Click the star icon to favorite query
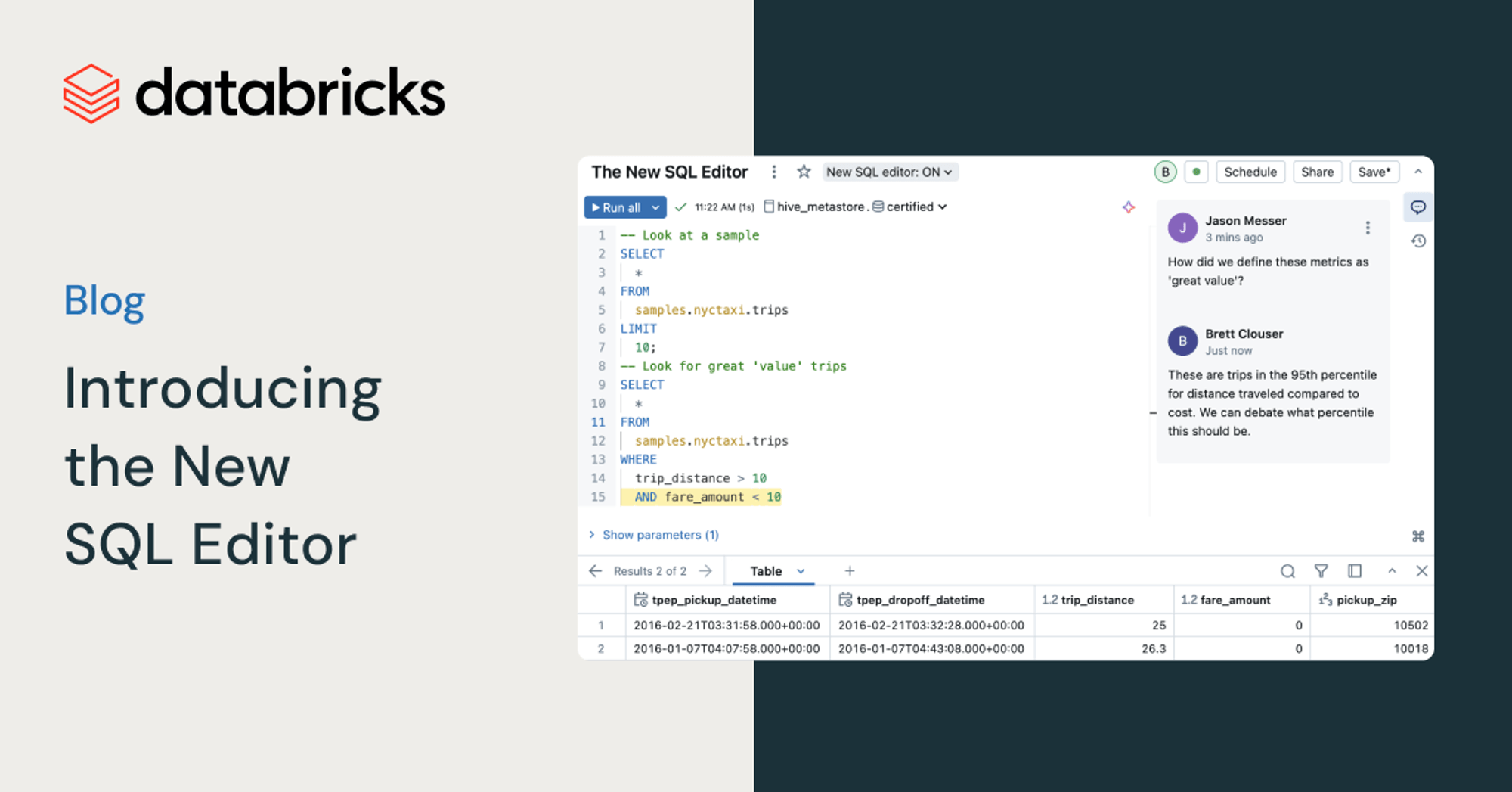Viewport: 1512px width, 792px height. pyautogui.click(x=804, y=172)
